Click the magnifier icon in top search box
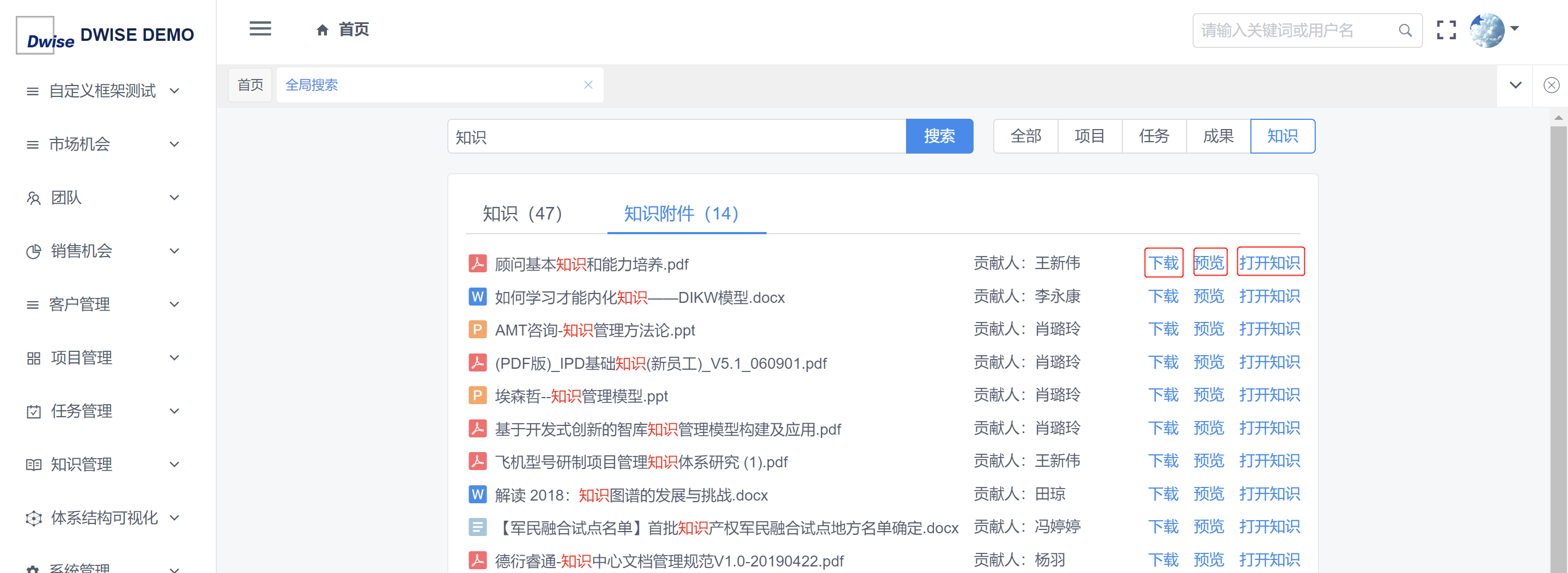The image size is (1568, 573). point(1404,31)
